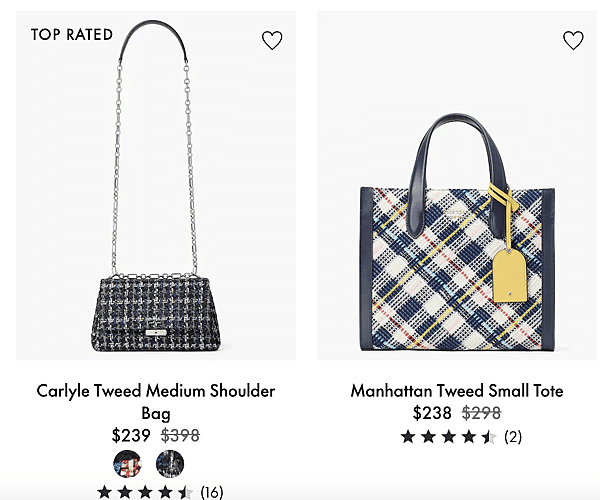
Task: Click the half star in Manhattan tote rating
Action: click(x=489, y=436)
